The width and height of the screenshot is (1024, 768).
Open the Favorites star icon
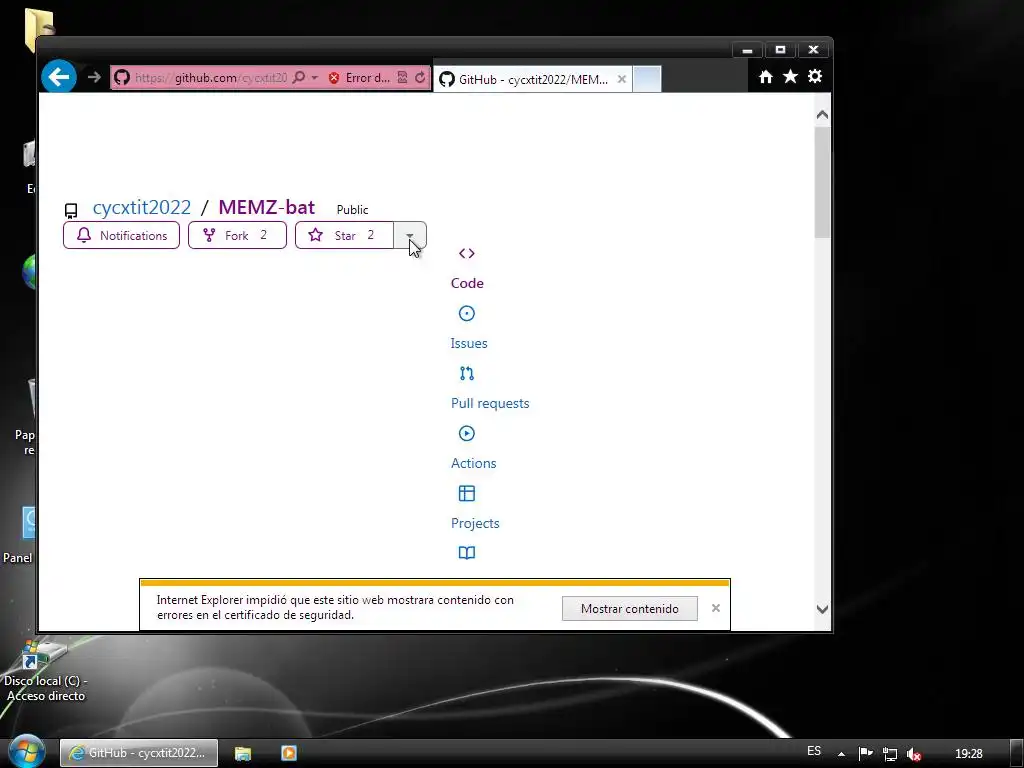pos(790,76)
